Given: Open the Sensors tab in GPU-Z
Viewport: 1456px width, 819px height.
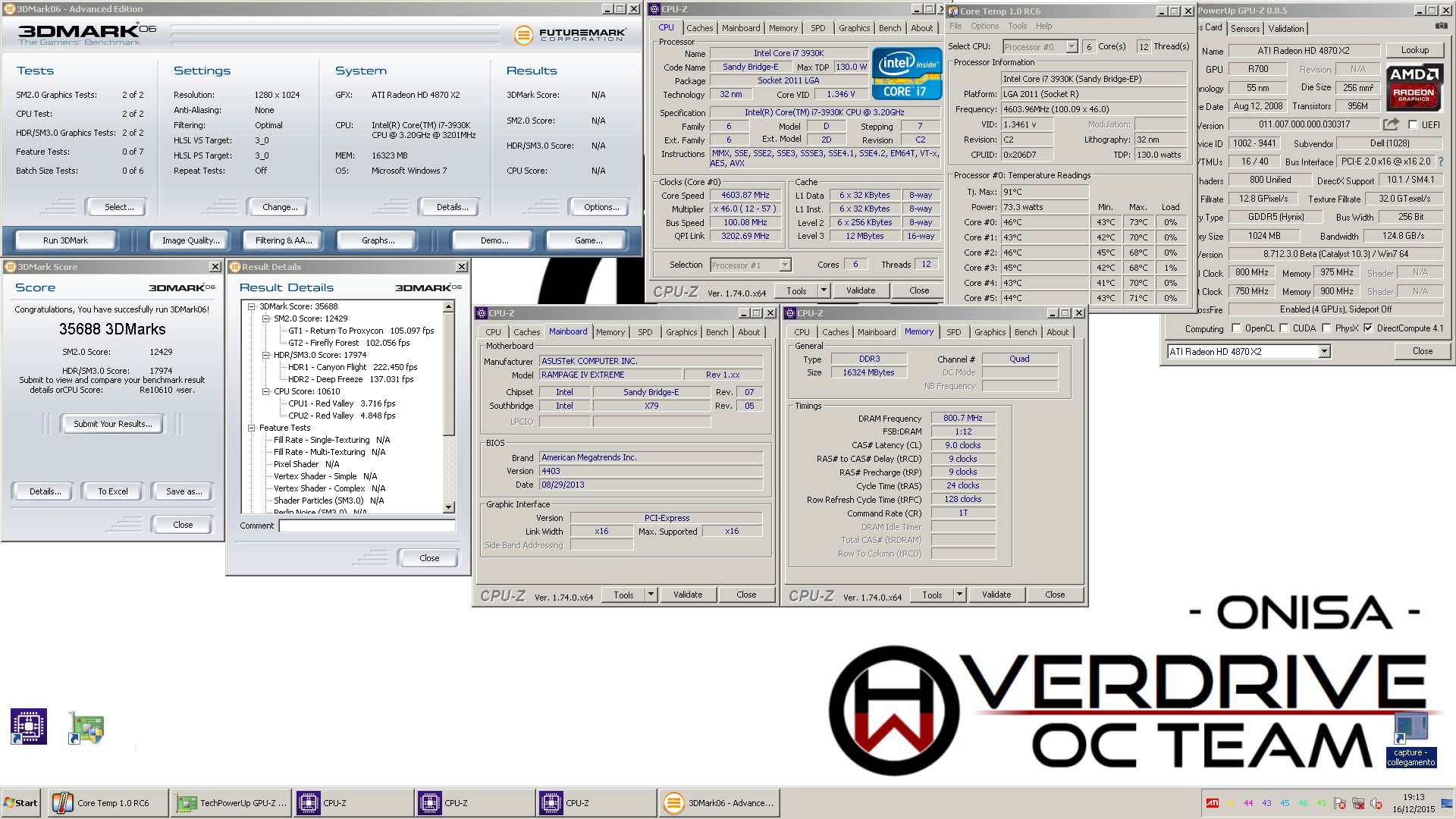Looking at the screenshot, I should point(1245,29).
